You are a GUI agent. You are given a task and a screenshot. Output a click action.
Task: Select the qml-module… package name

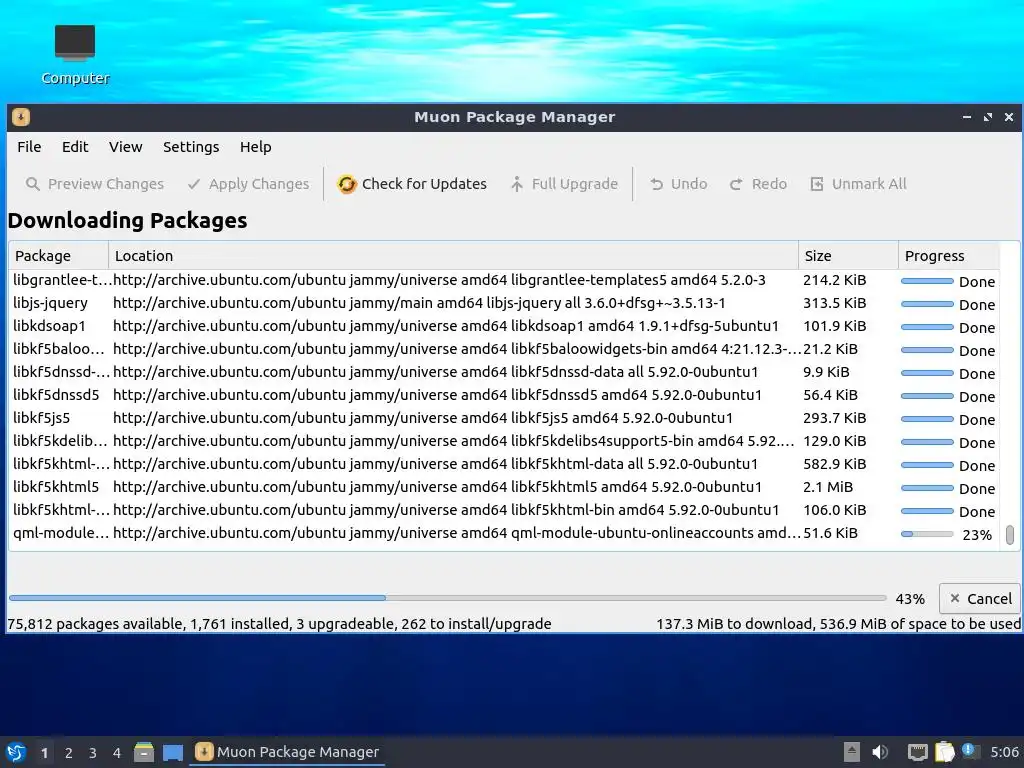pyautogui.click(x=61, y=533)
